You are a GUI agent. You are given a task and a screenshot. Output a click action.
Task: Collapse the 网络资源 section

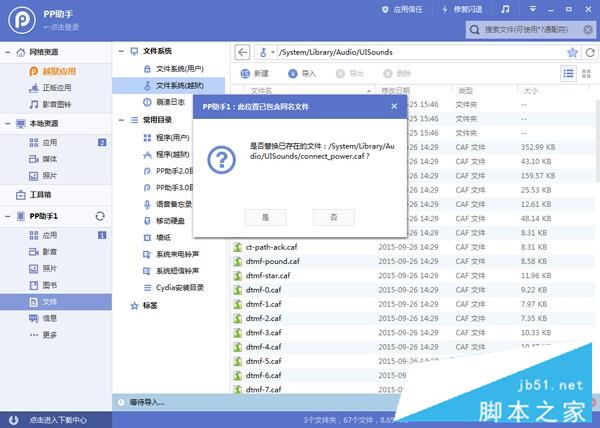pos(8,52)
